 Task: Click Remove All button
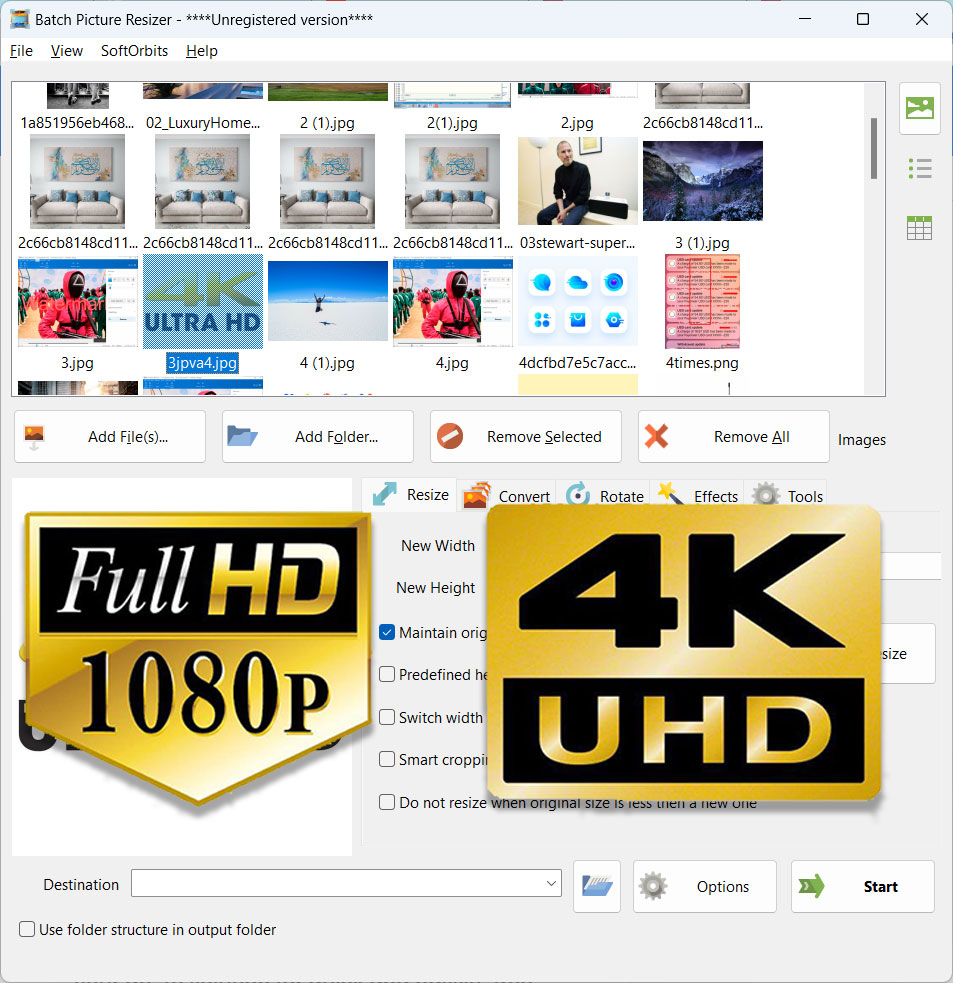(734, 436)
